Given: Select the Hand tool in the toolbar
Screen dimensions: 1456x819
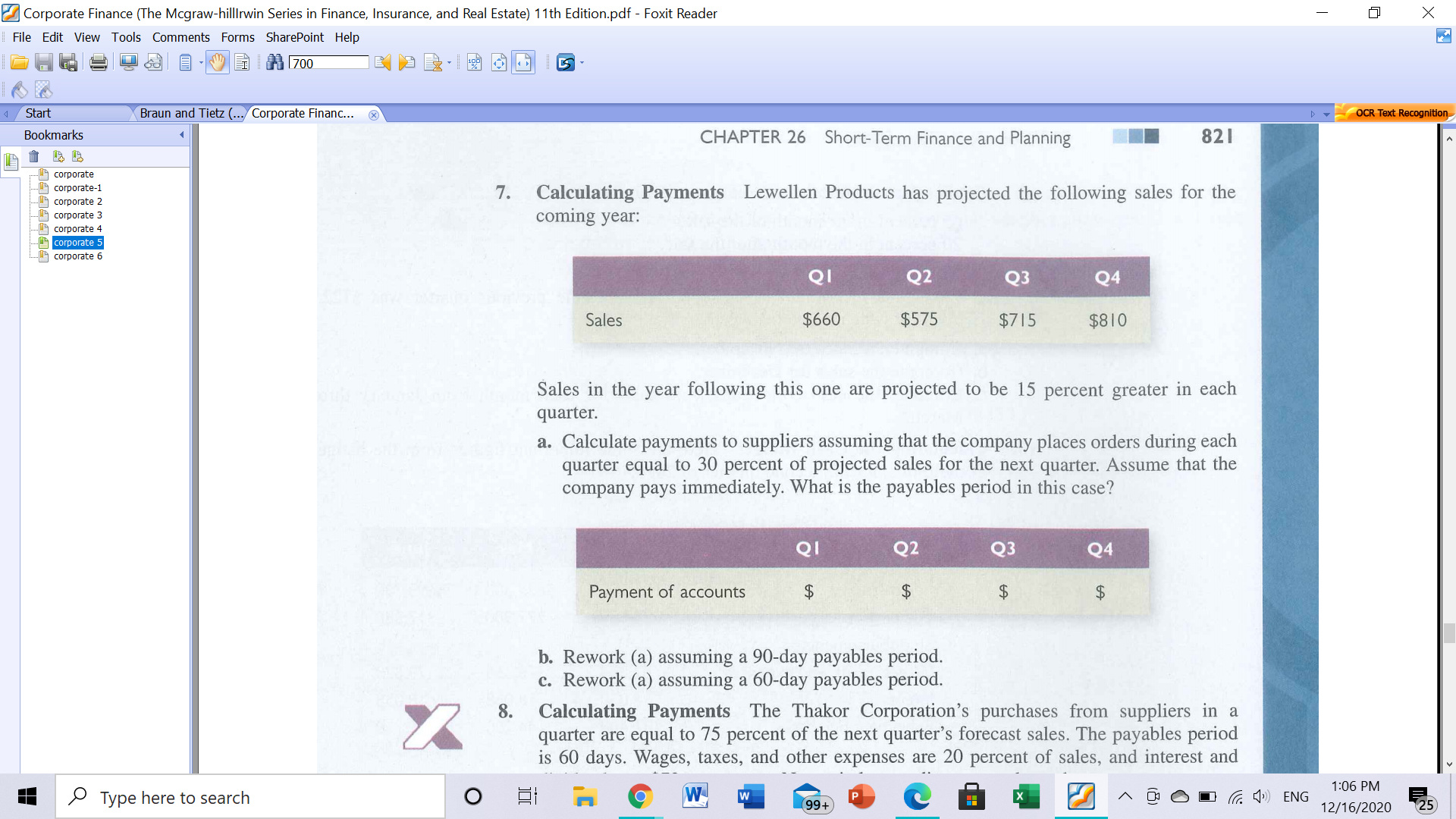Looking at the screenshot, I should pyautogui.click(x=218, y=62).
